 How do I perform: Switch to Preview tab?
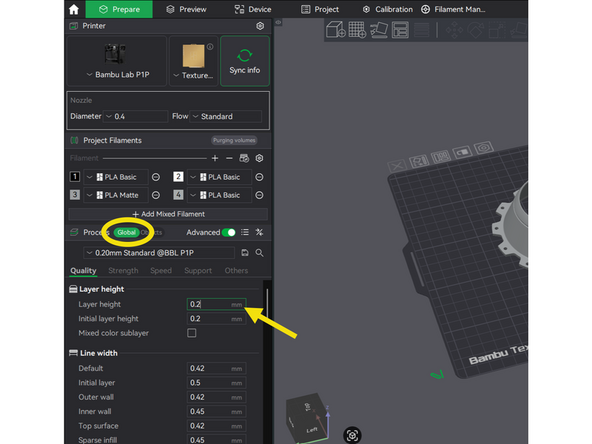187,9
